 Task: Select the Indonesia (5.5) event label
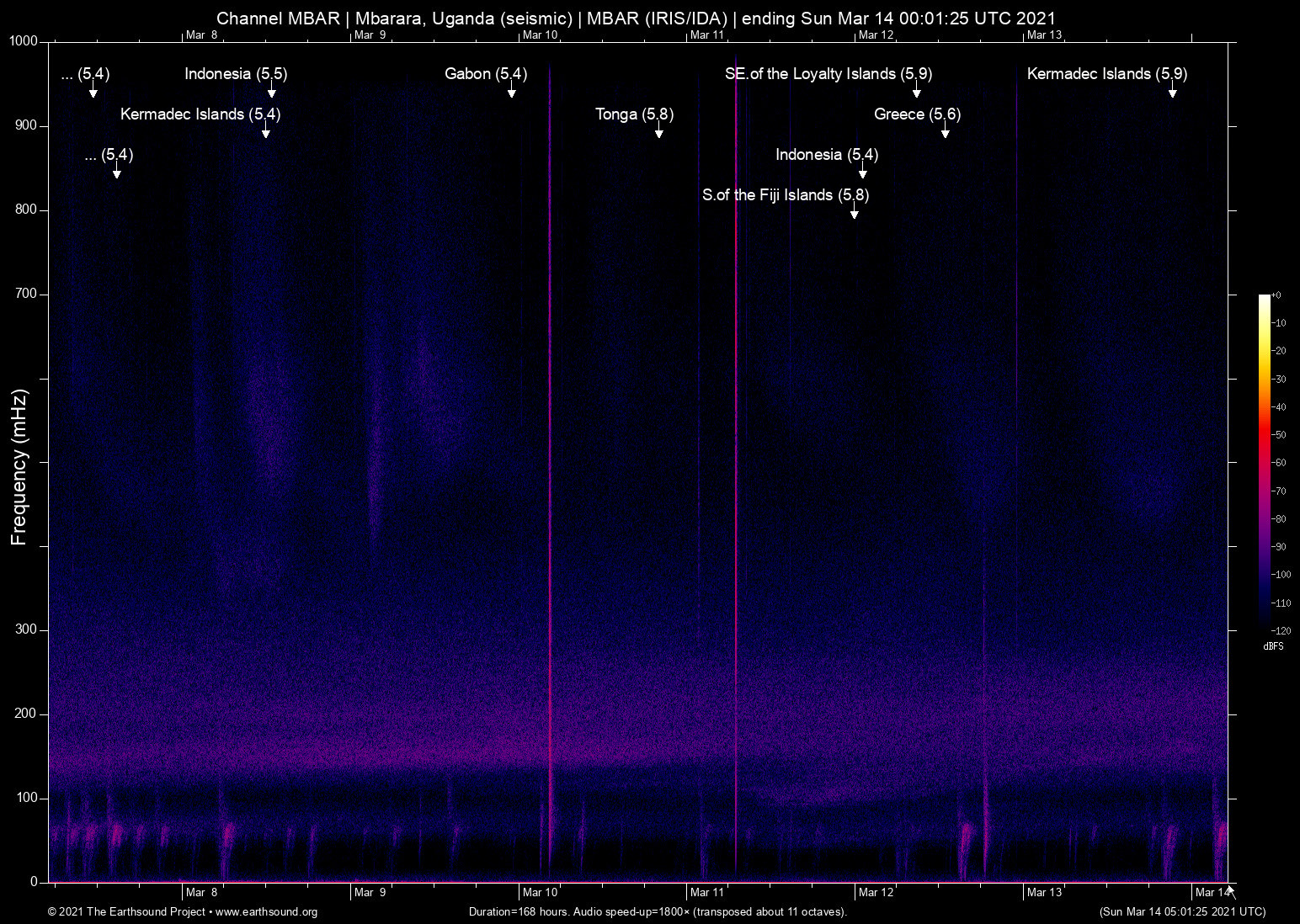[x=236, y=74]
